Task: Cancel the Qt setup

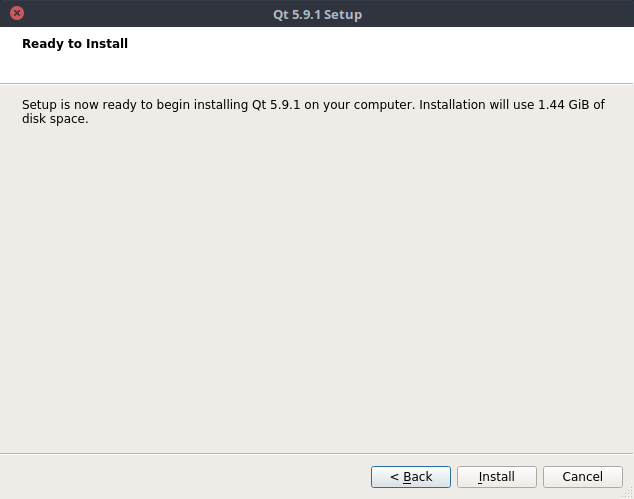Action: tap(582, 477)
